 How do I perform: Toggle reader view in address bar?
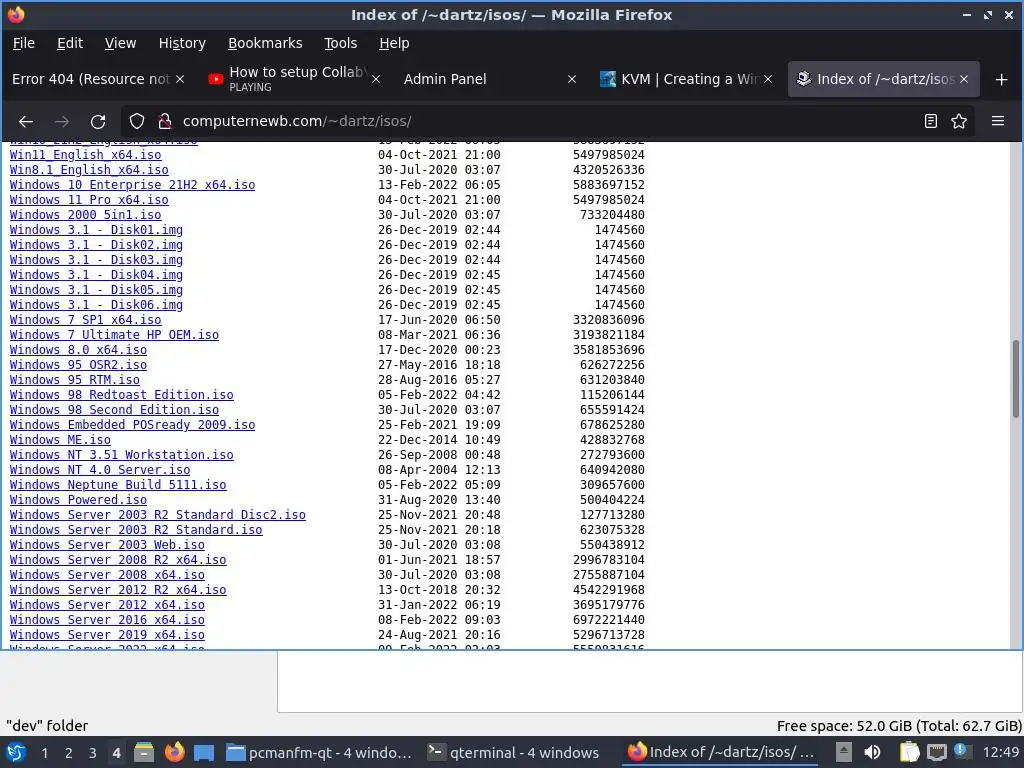931,121
